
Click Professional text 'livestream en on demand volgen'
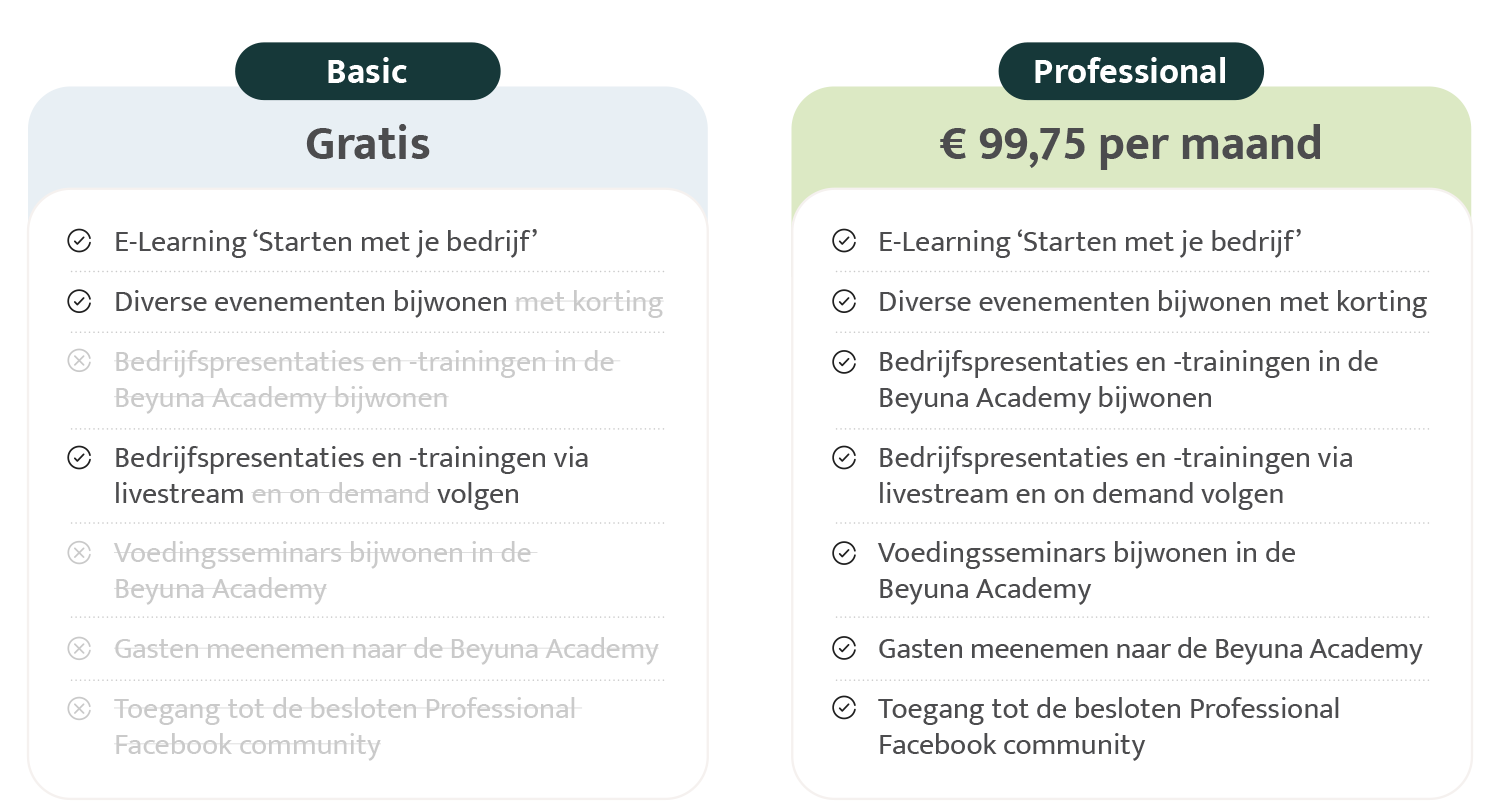pyautogui.click(x=1080, y=494)
